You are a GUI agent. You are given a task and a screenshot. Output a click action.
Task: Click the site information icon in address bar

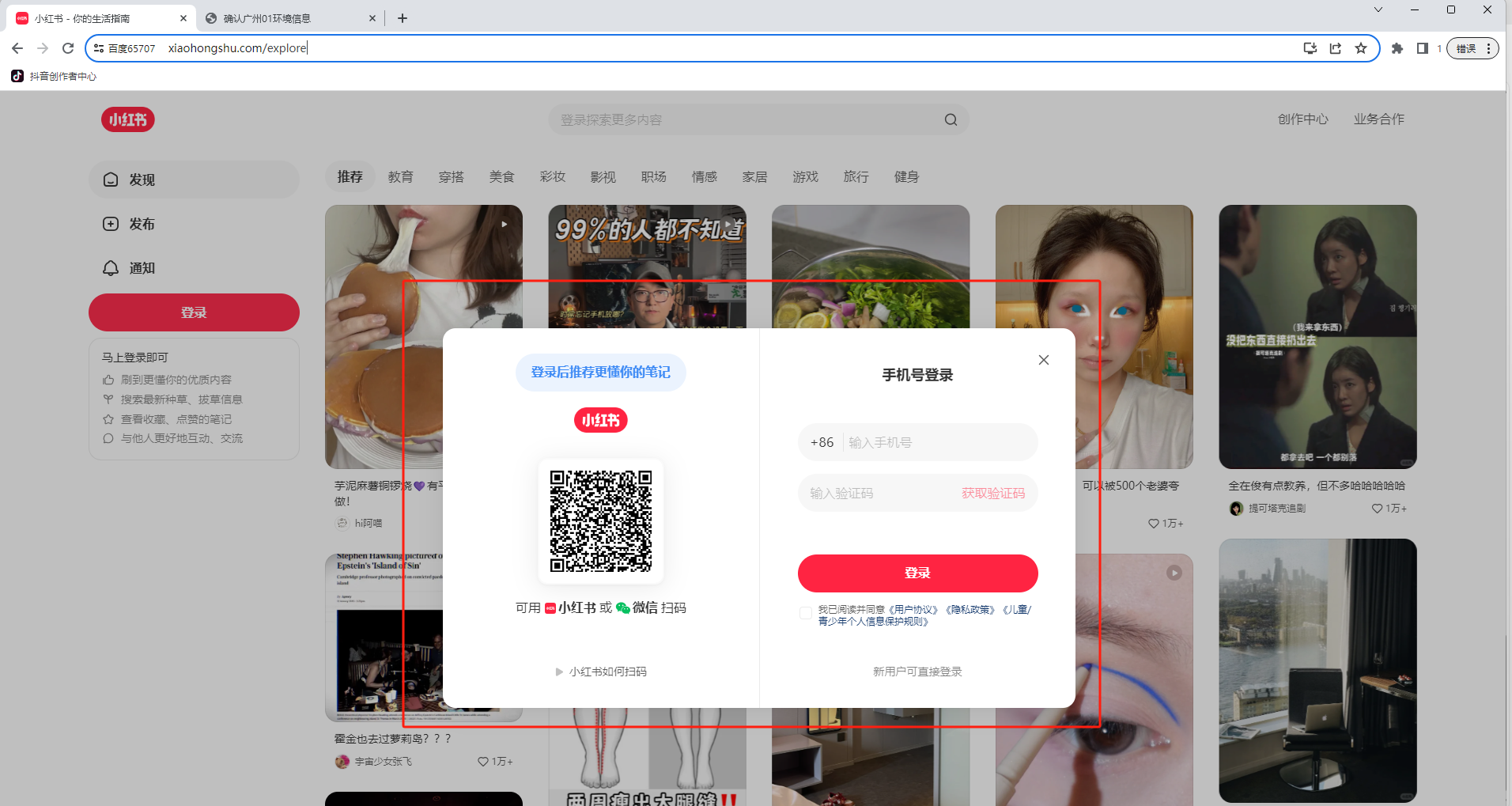click(99, 48)
